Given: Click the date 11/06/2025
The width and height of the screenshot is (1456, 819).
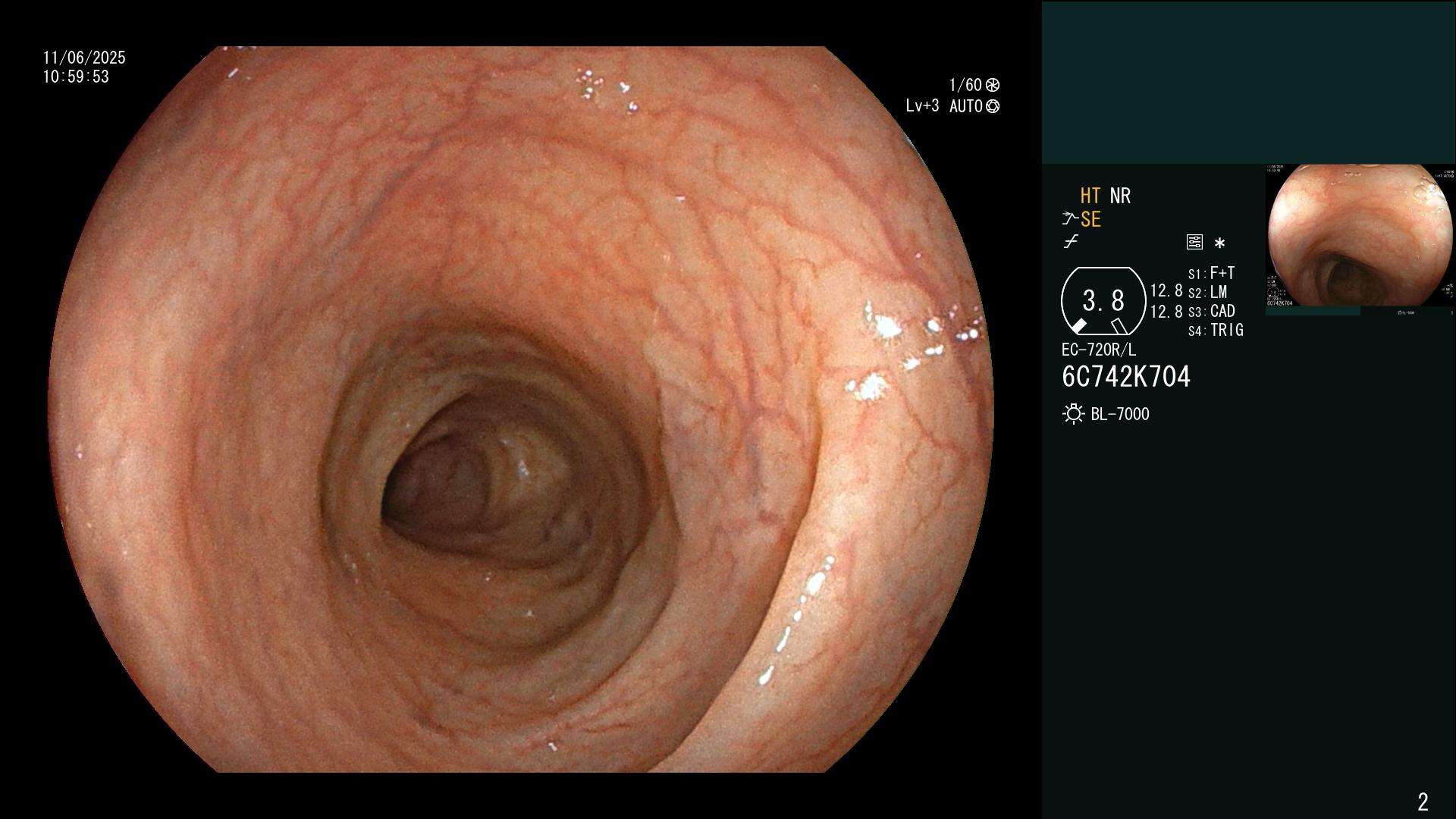Looking at the screenshot, I should click(x=84, y=58).
